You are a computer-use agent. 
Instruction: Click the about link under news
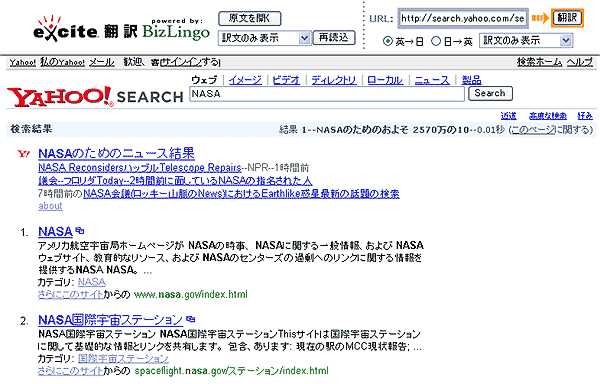coord(50,206)
